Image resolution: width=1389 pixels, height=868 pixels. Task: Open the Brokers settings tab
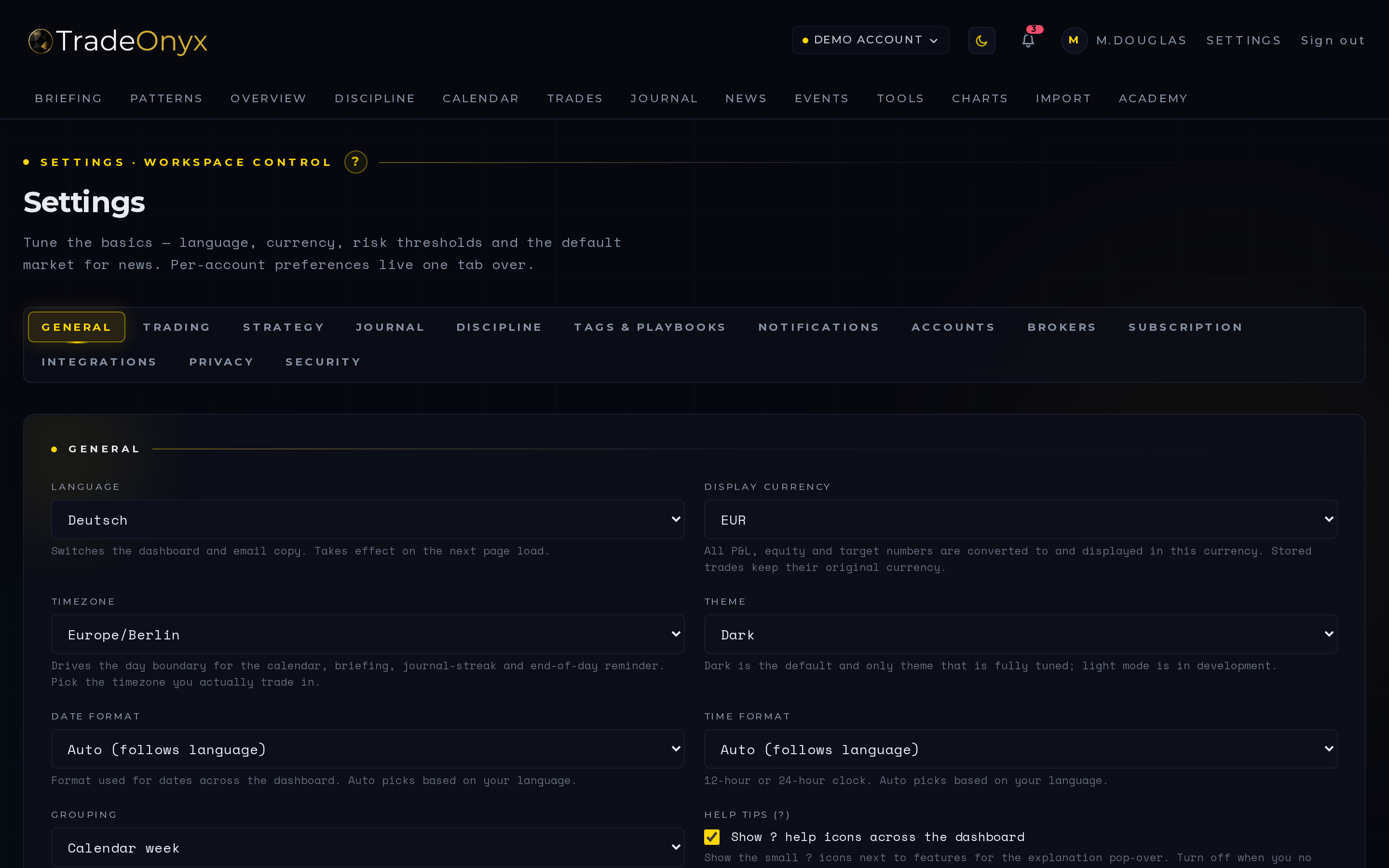[x=1062, y=327]
